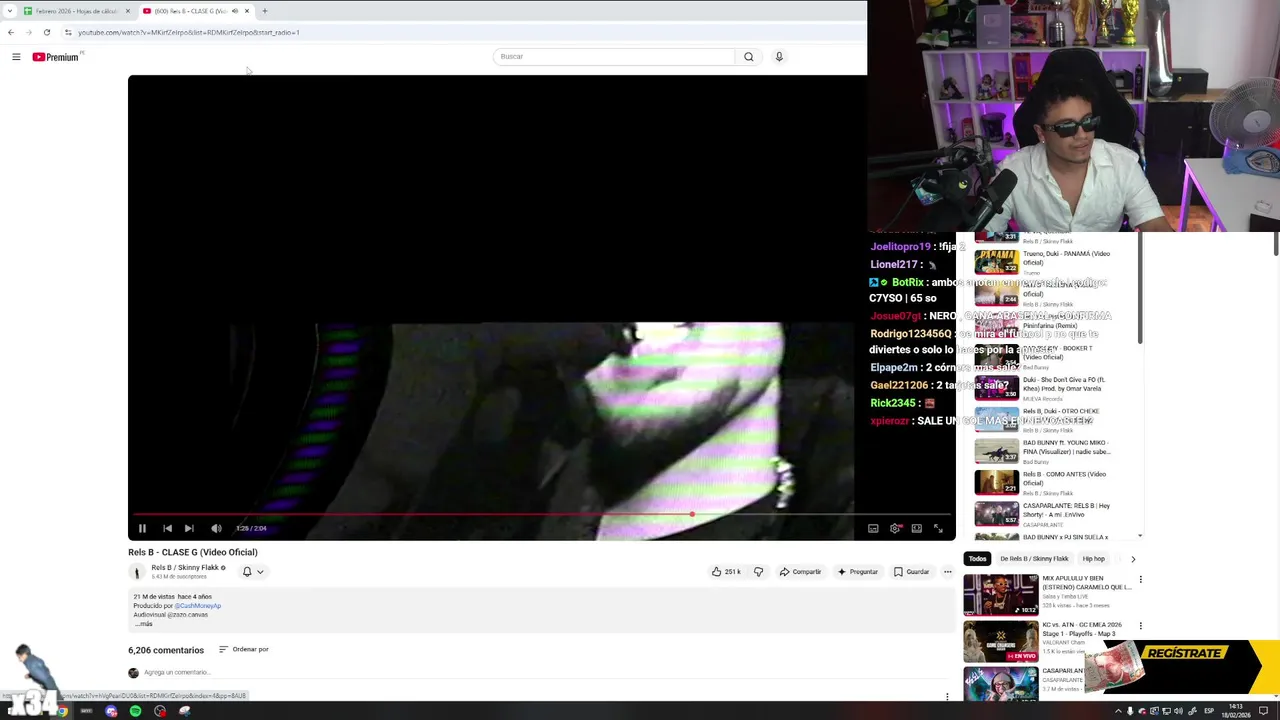Like the video showing 251 k
The height and width of the screenshot is (720, 1280).
tap(726, 572)
